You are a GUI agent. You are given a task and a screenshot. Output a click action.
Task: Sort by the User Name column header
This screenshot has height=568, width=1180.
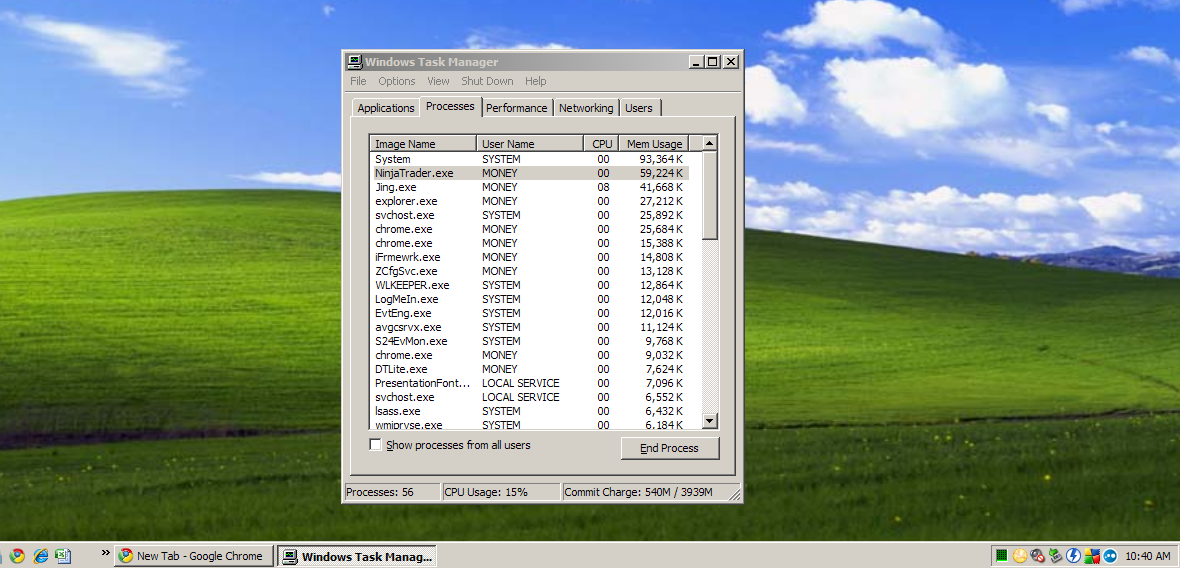[x=530, y=144]
